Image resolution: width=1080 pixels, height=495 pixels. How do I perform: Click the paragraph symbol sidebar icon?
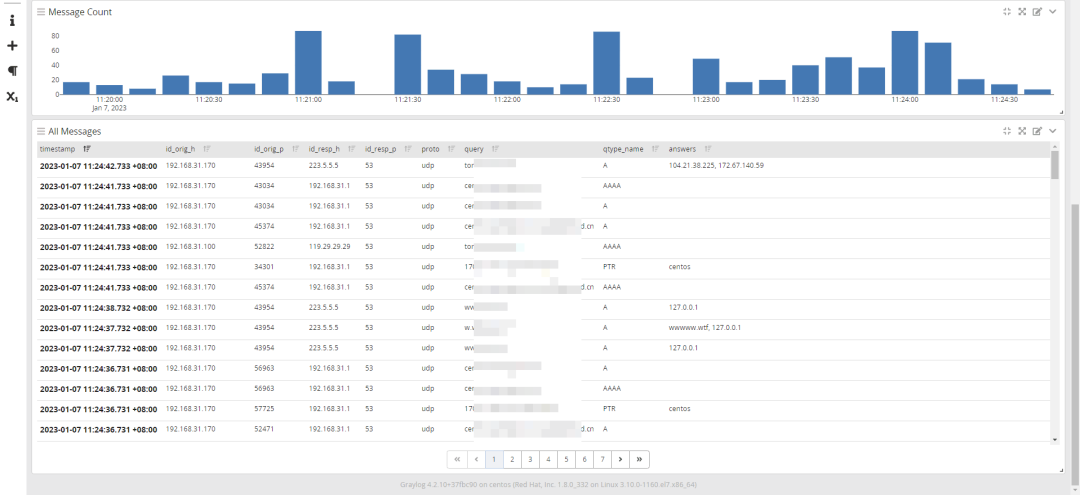pos(12,71)
